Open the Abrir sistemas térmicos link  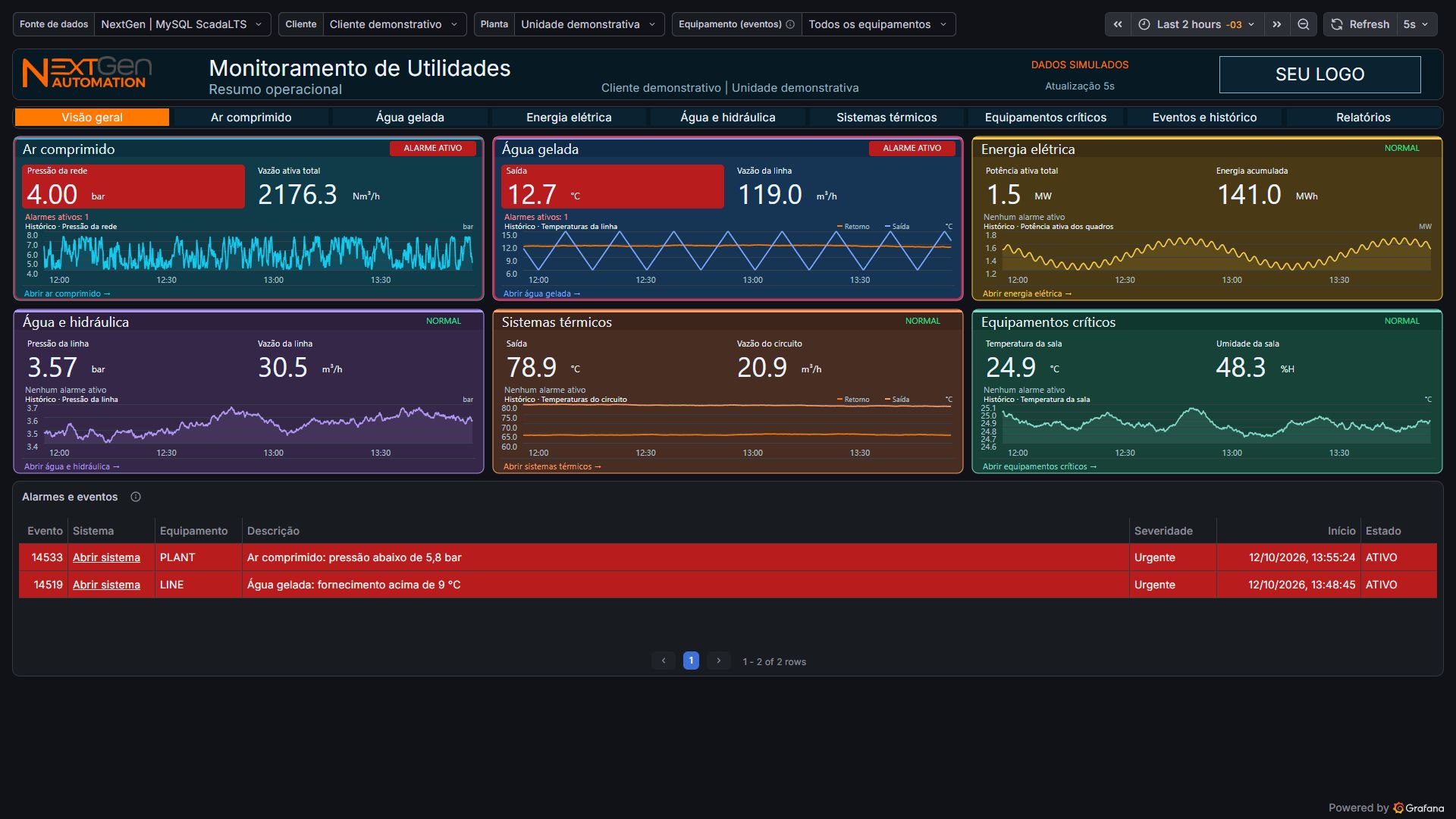point(552,466)
